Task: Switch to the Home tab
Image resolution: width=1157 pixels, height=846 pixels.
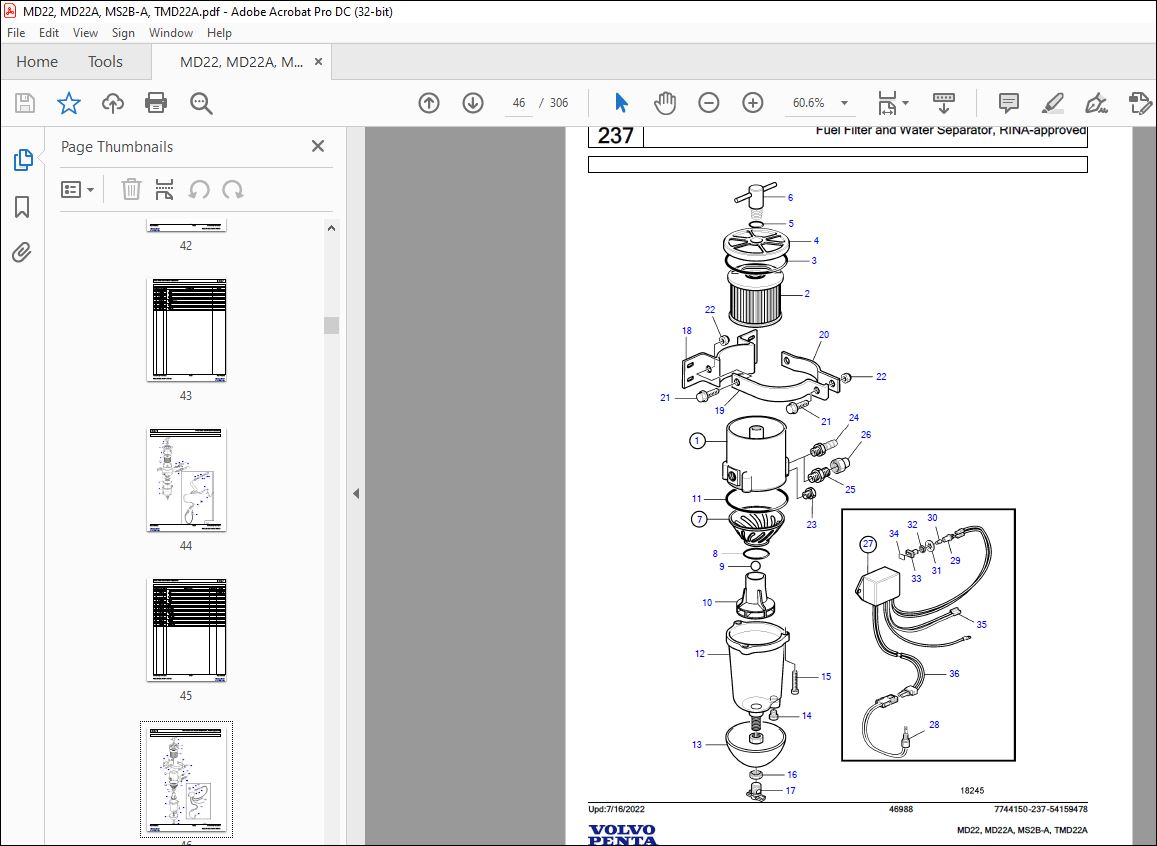Action: (37, 62)
